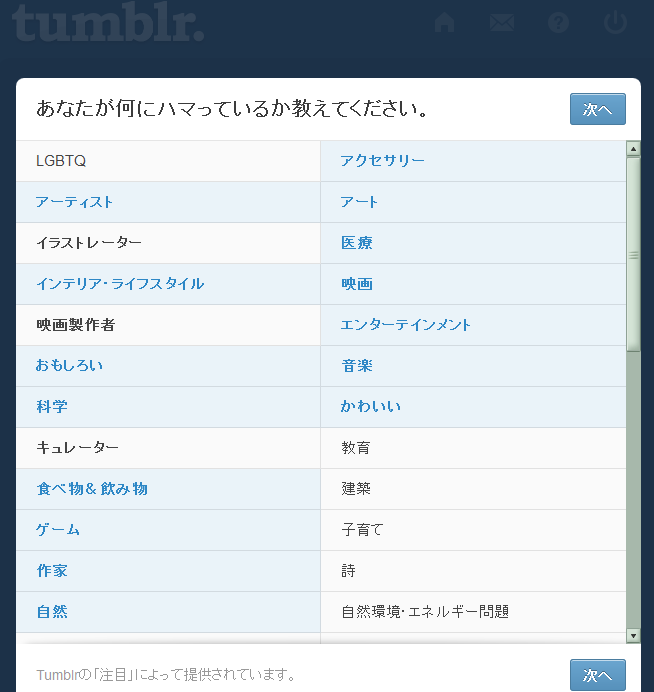Select the キュレーター interest
This screenshot has height=692, width=654.
(168, 448)
